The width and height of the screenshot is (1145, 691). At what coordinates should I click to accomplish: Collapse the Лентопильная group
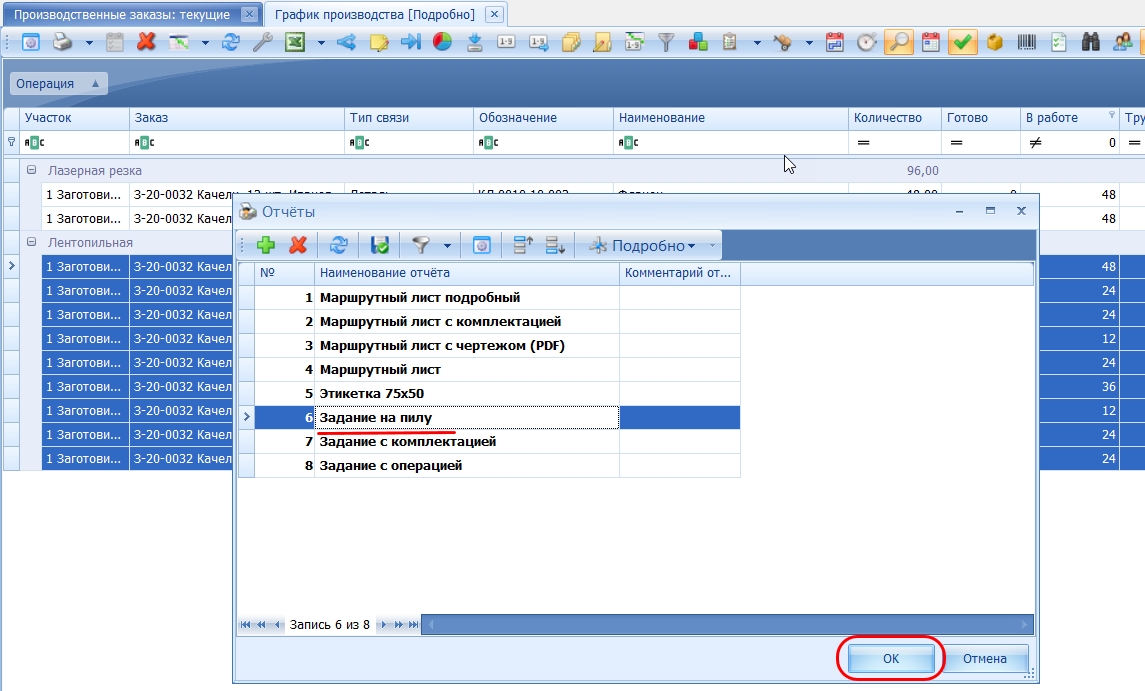[x=31, y=242]
